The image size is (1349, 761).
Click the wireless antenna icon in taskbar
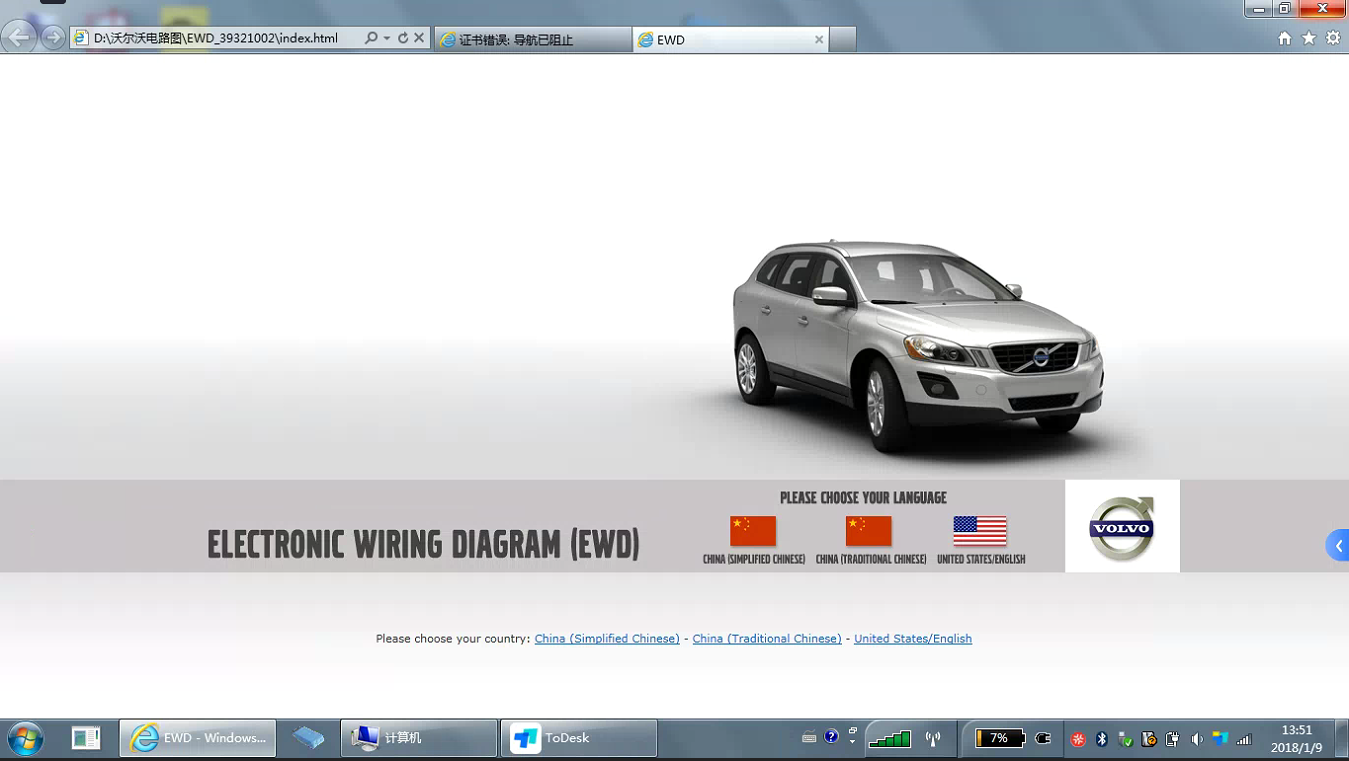point(933,739)
